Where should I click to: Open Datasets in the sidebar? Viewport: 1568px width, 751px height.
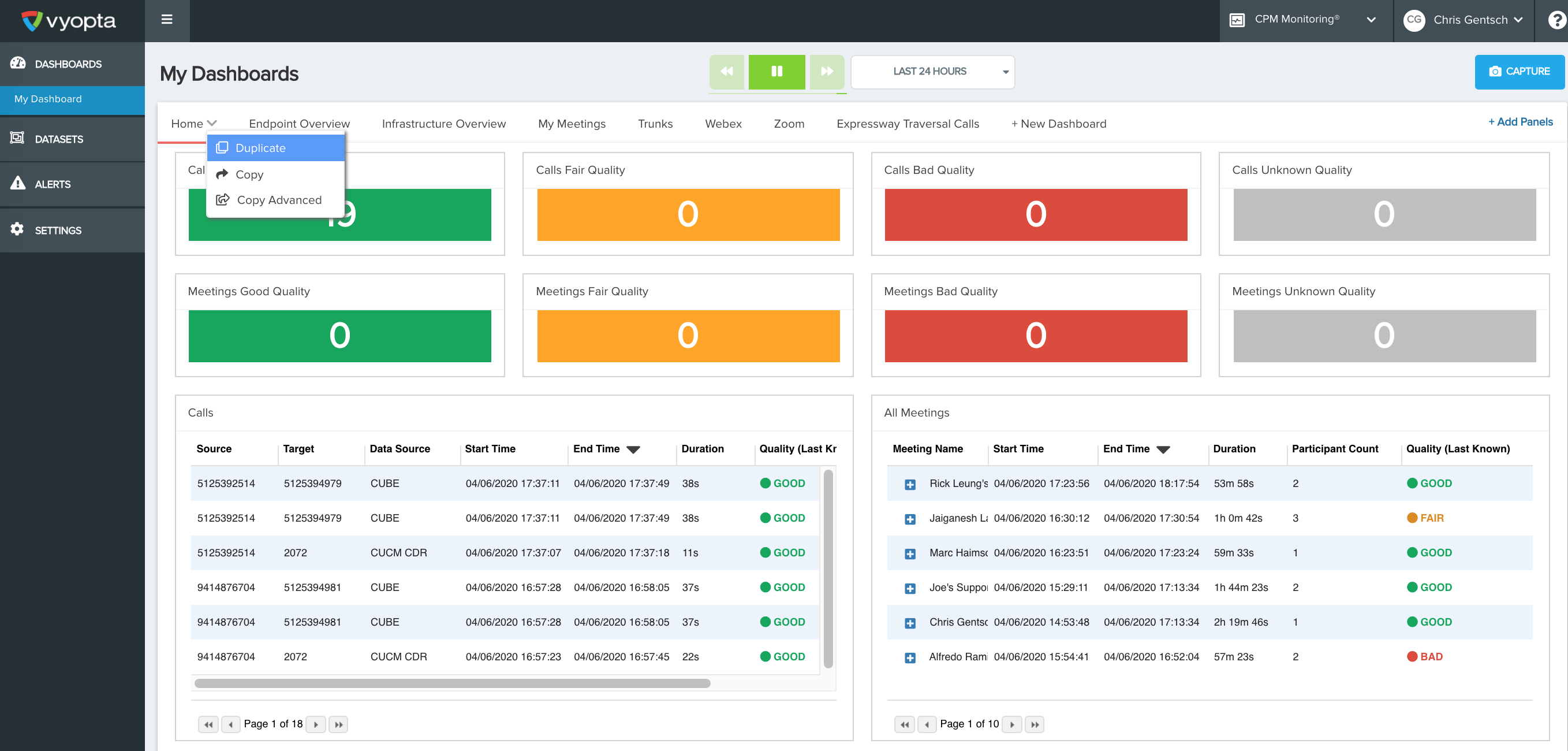(x=72, y=139)
